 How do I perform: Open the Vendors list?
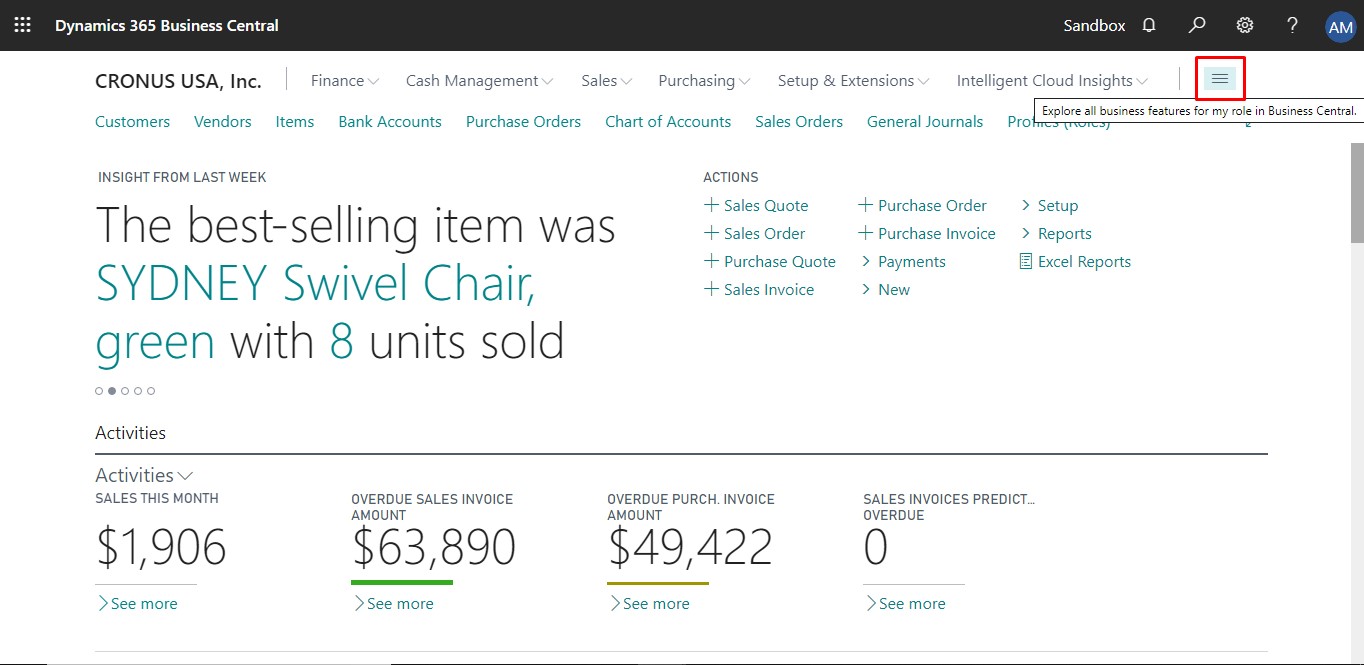[x=223, y=121]
